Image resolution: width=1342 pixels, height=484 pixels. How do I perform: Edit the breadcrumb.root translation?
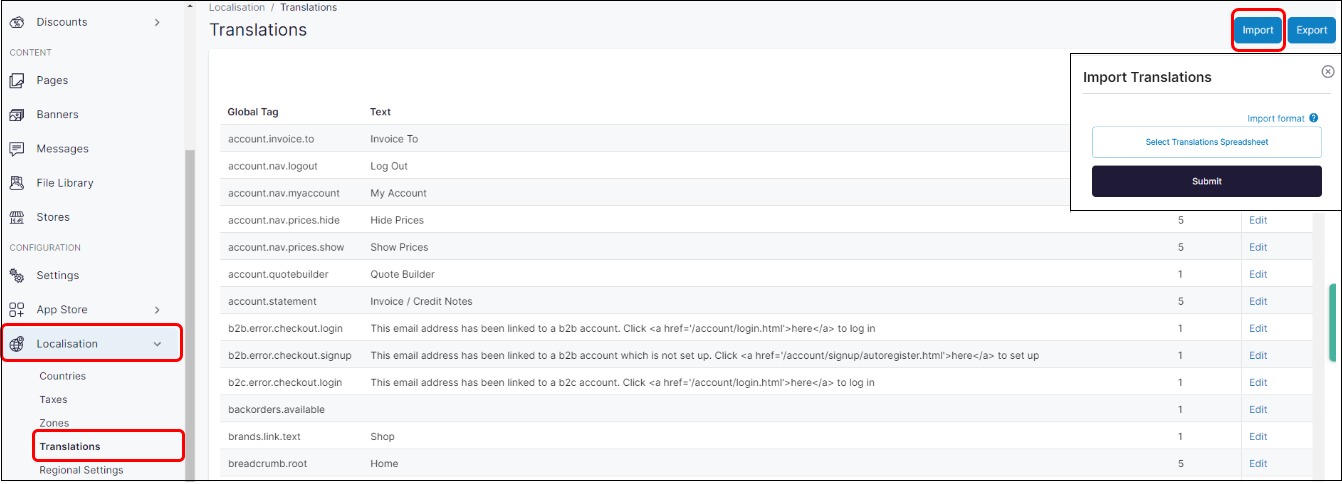click(1257, 463)
